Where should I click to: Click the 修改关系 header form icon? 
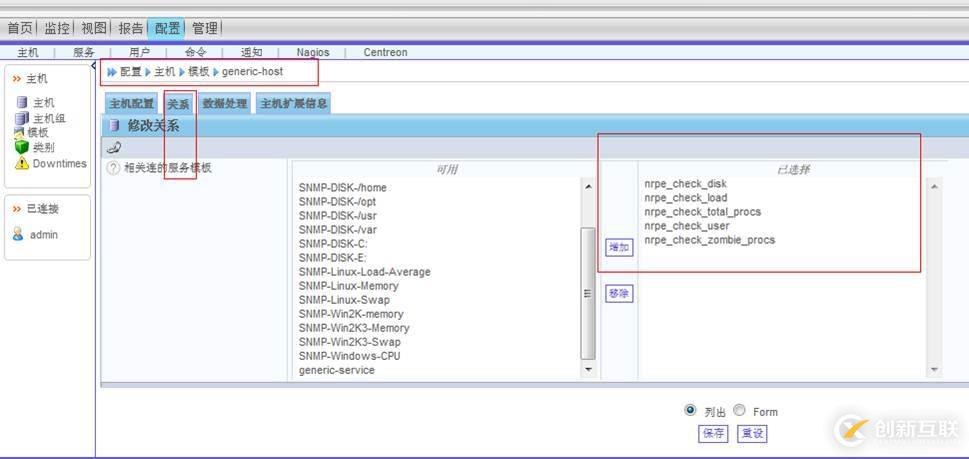(114, 125)
